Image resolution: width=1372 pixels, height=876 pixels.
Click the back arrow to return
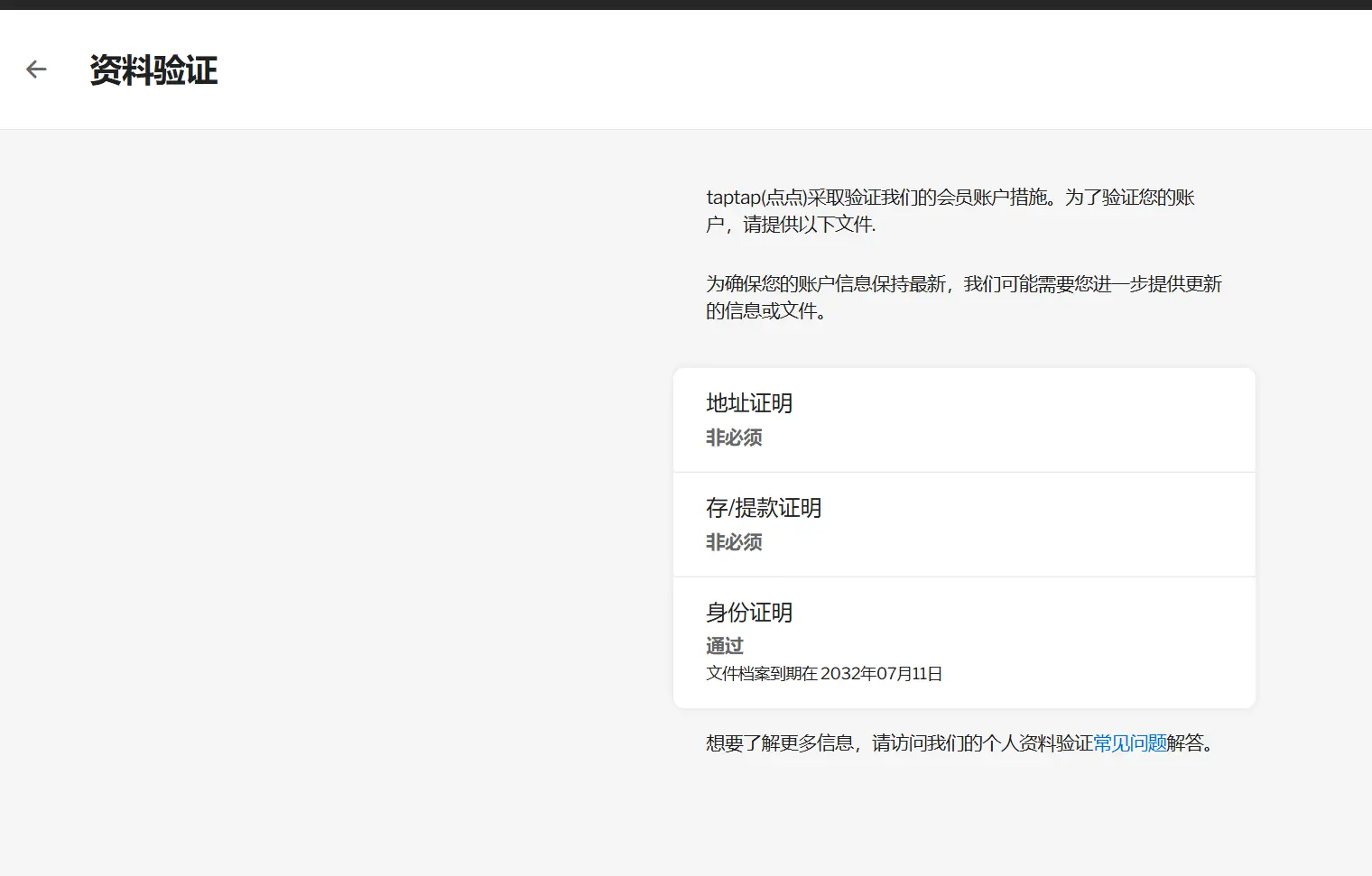pyautogui.click(x=36, y=69)
